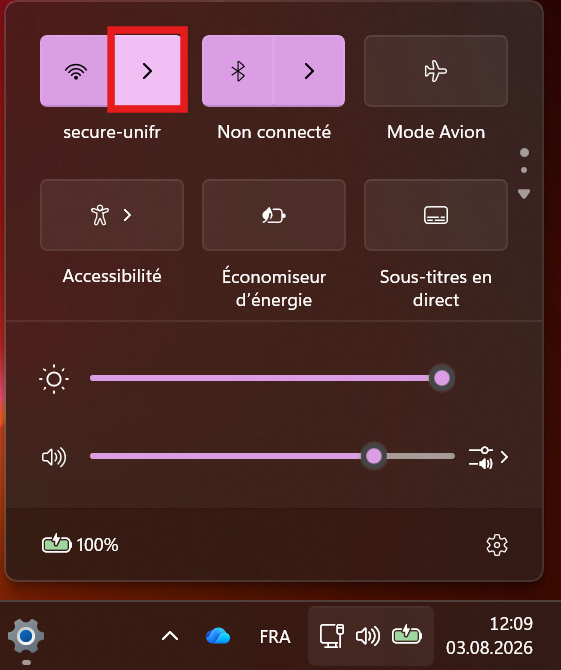Open the sound output selector
This screenshot has width=561, height=670.
point(488,458)
